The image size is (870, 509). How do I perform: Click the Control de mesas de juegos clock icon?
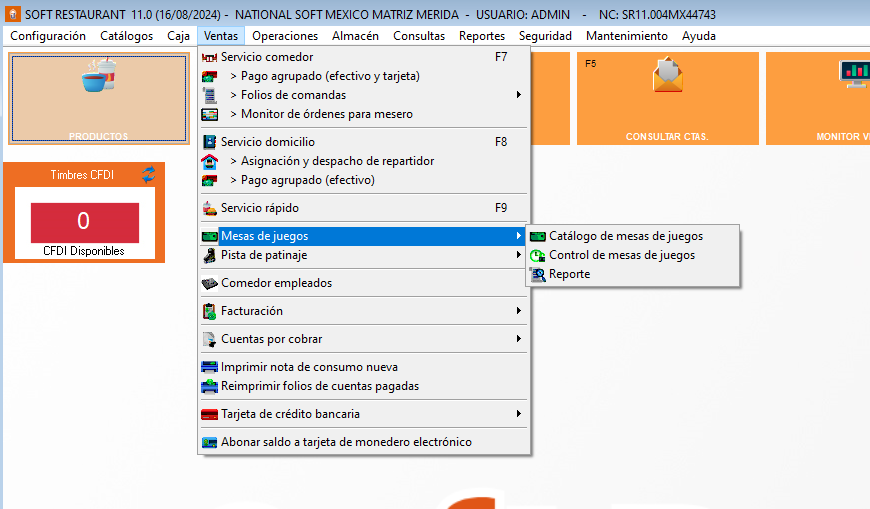[538, 255]
